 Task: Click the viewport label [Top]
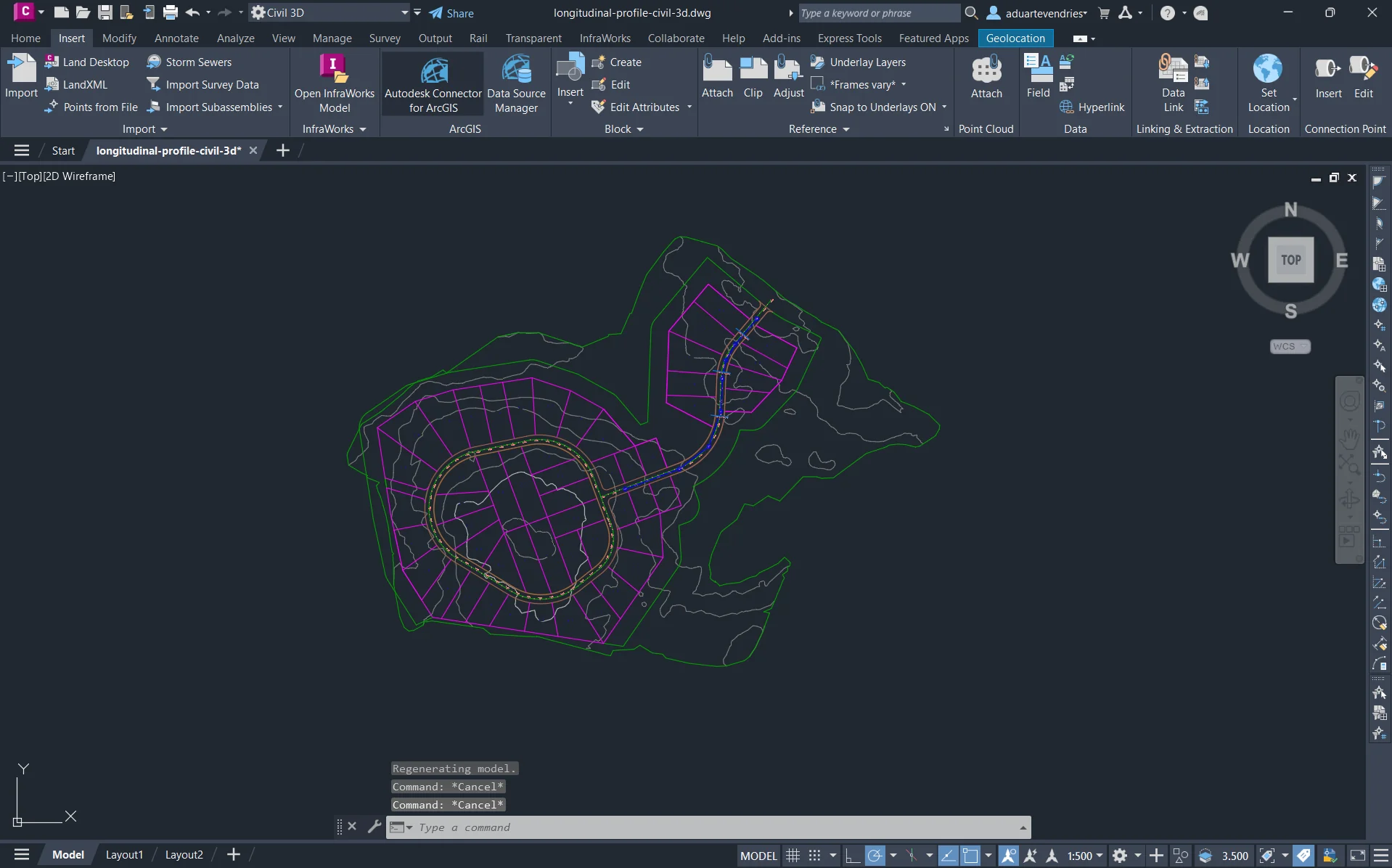(x=30, y=176)
